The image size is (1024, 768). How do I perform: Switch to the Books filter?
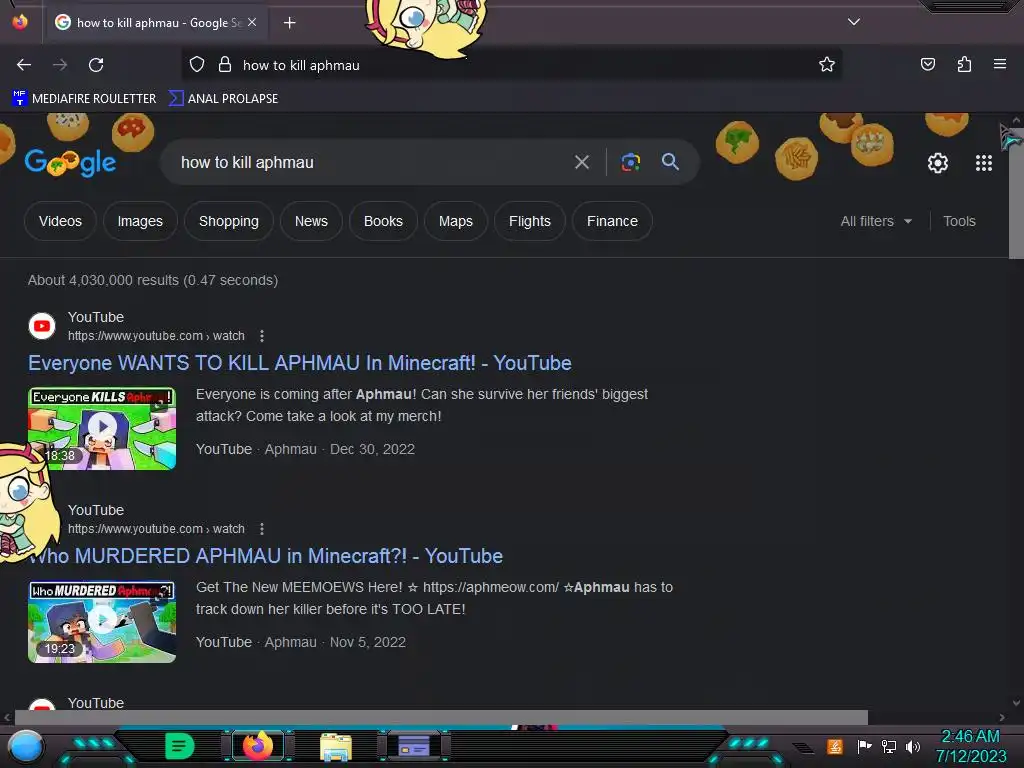(383, 221)
